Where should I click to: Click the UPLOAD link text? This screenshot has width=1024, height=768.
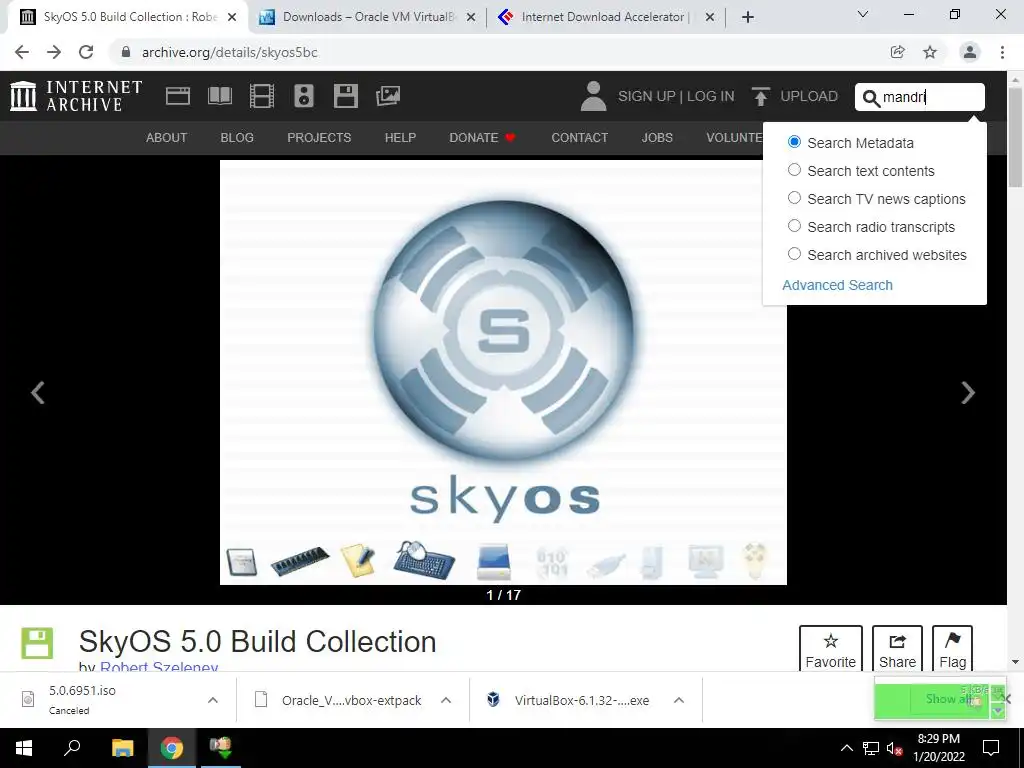tap(809, 97)
